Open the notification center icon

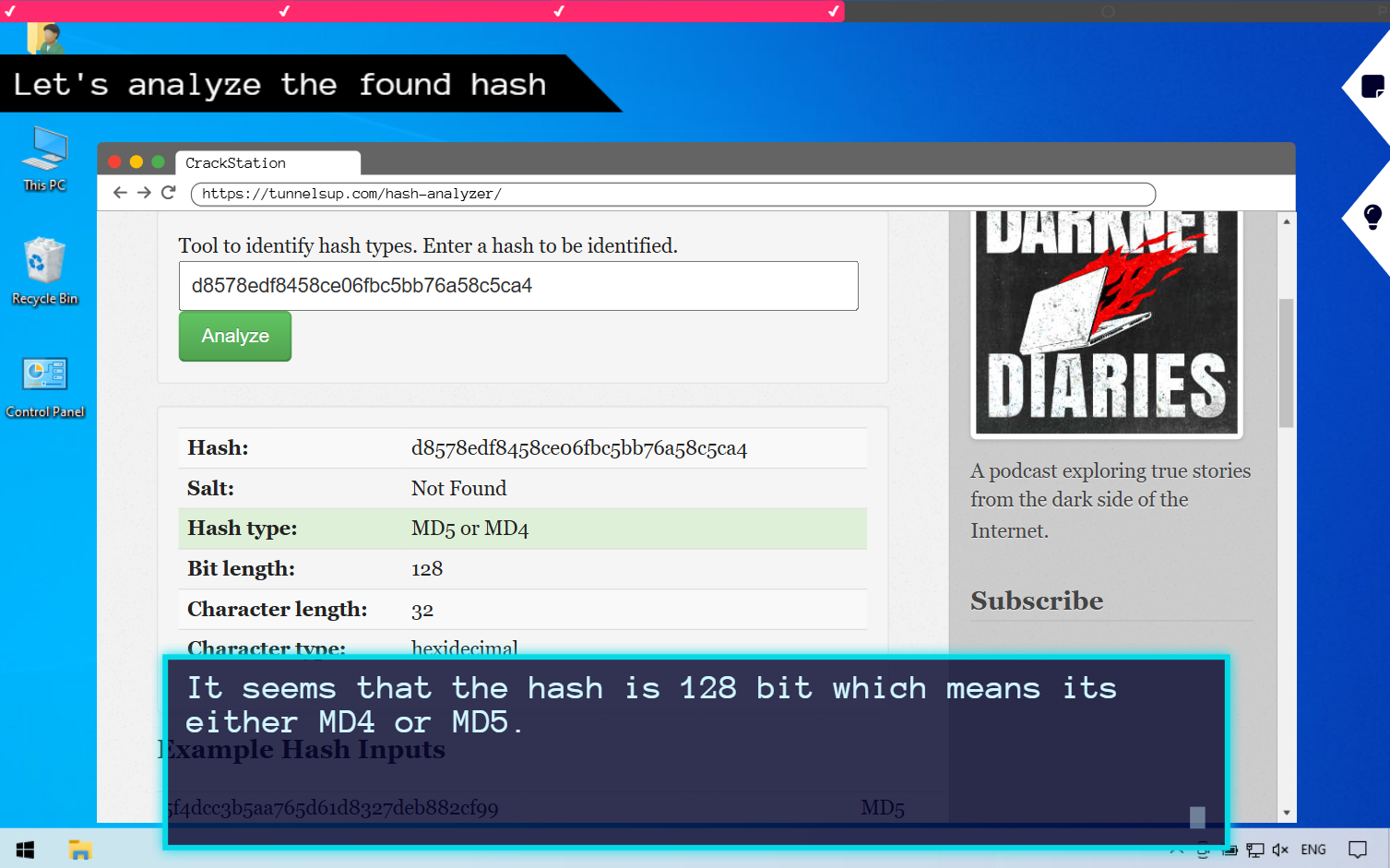[x=1357, y=850]
